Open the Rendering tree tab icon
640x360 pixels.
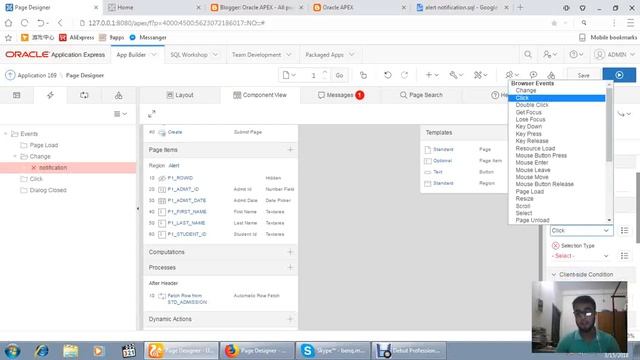16,95
